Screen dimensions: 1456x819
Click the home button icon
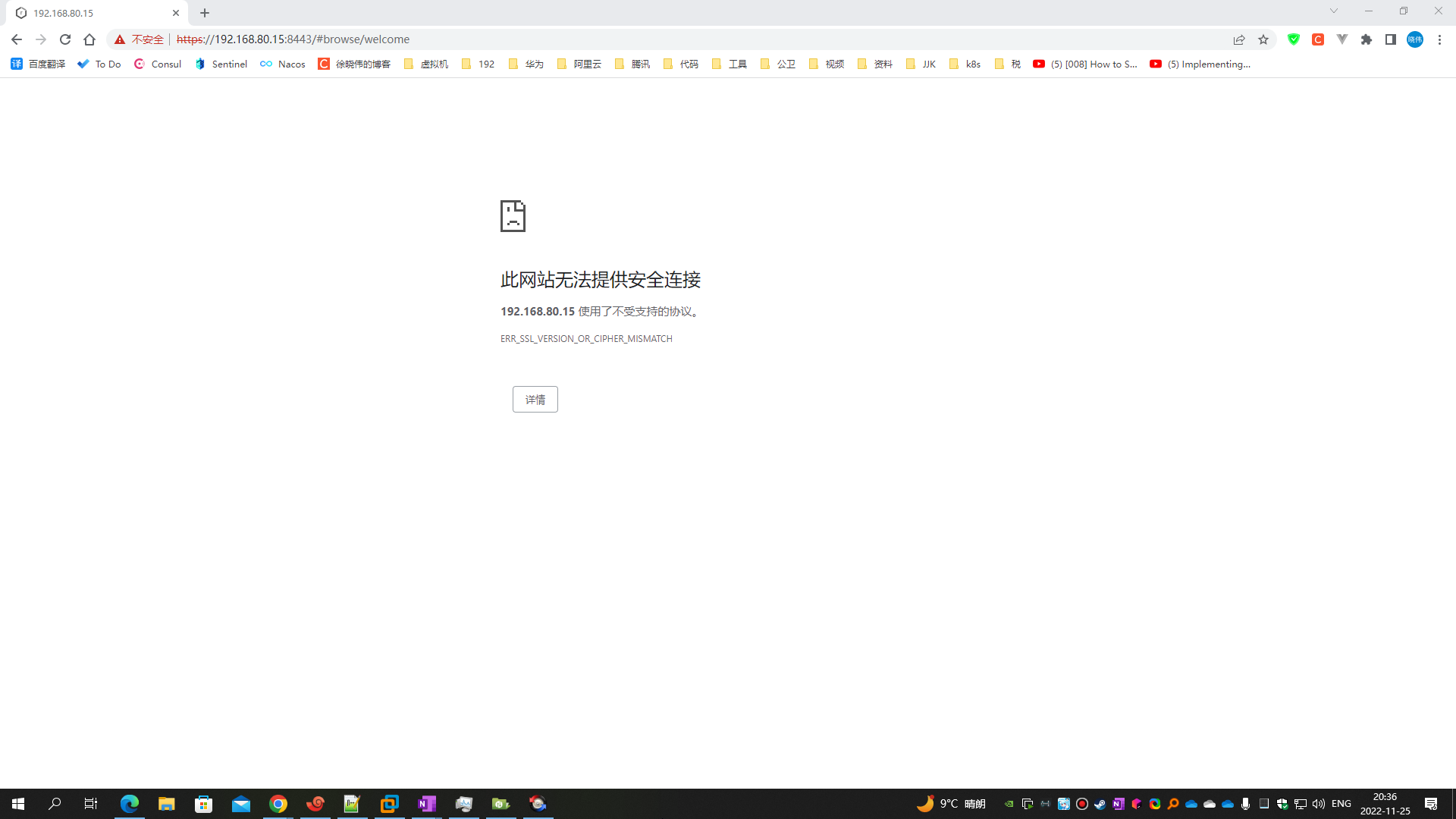click(x=89, y=39)
